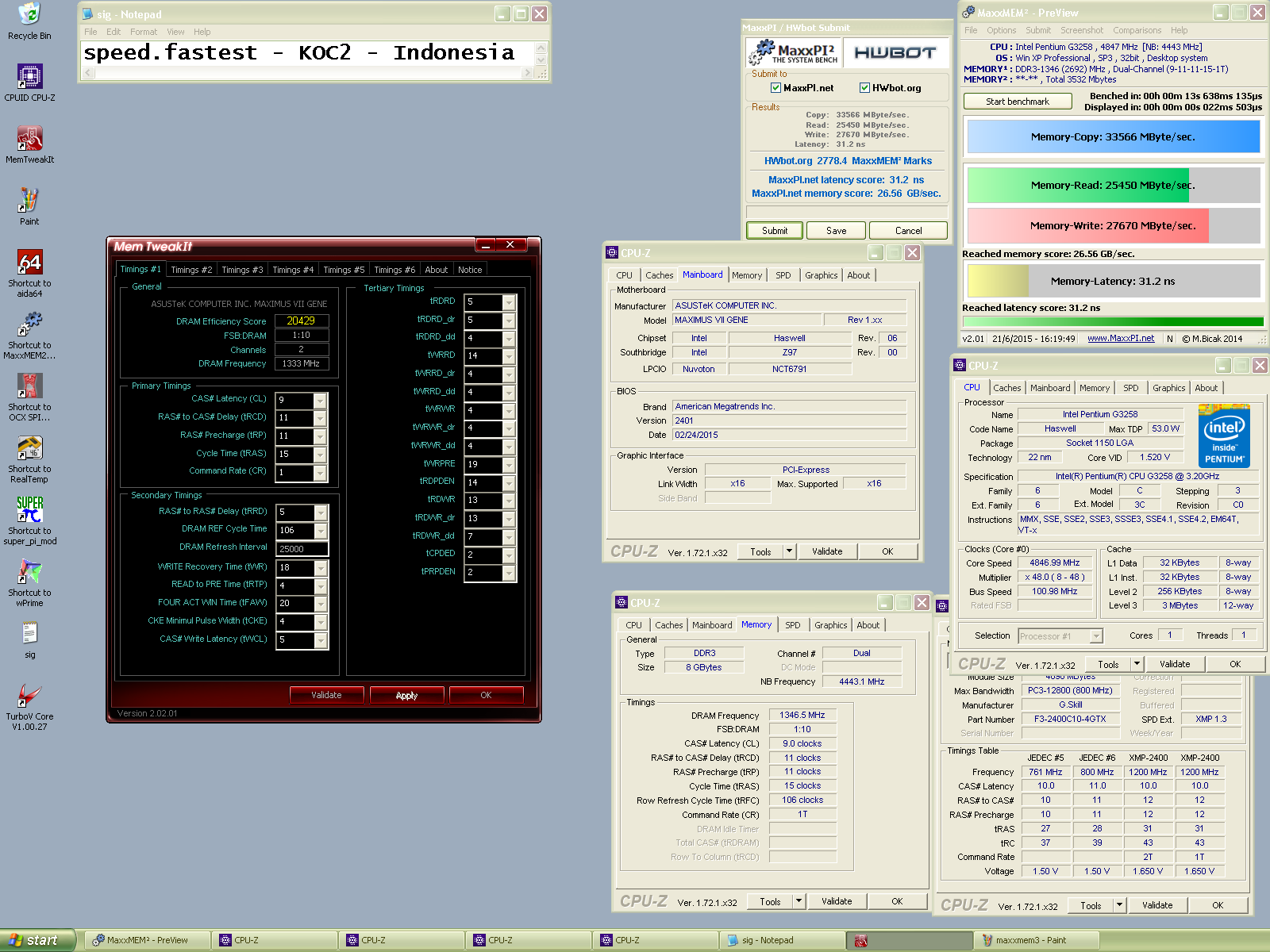Click the Submit button in HWbot Submit

click(x=775, y=231)
